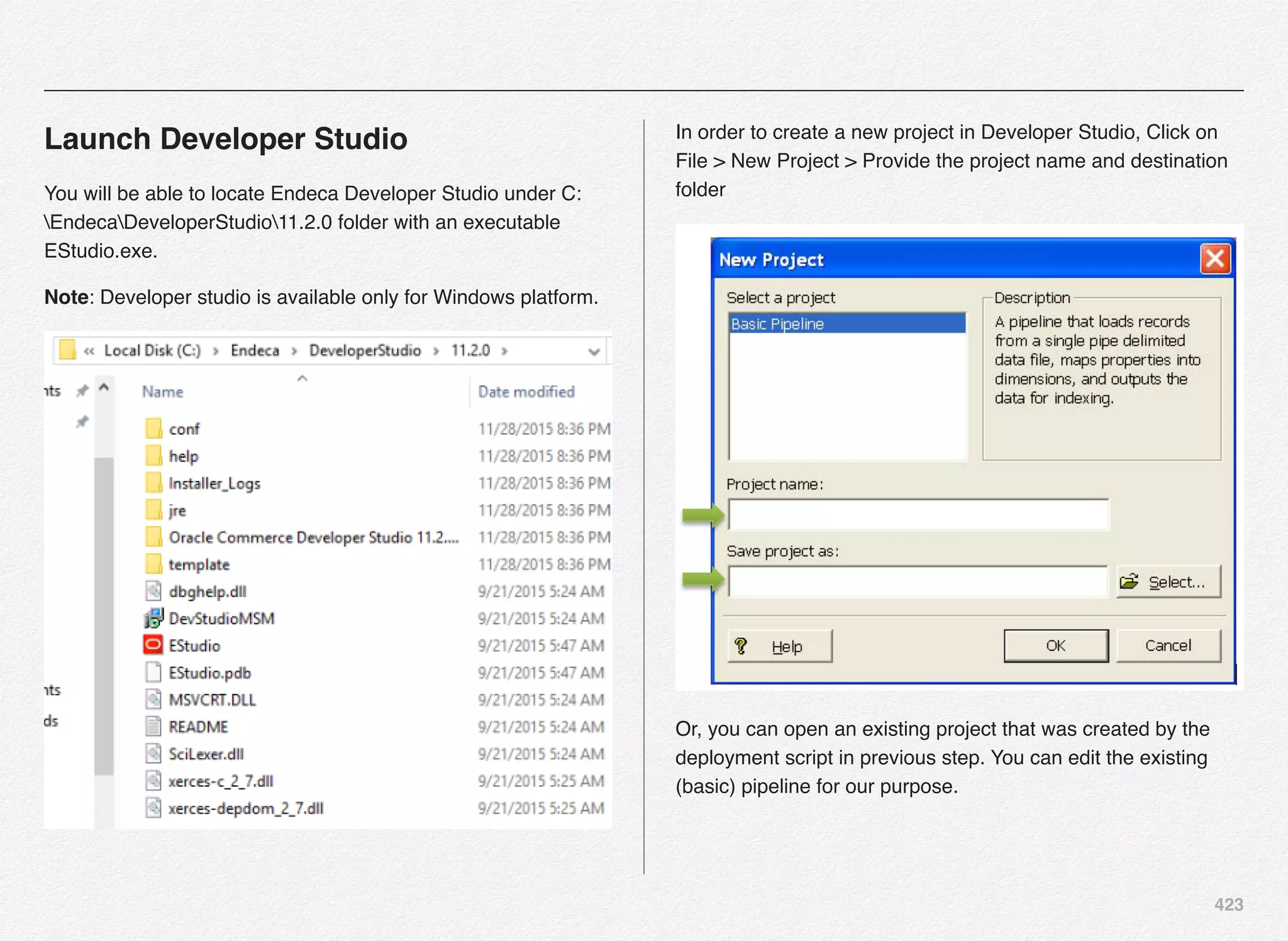Screen dimensions: 1288x941
Task: Open the chevron after 11.2.0 breadcrumb
Action: point(504,351)
